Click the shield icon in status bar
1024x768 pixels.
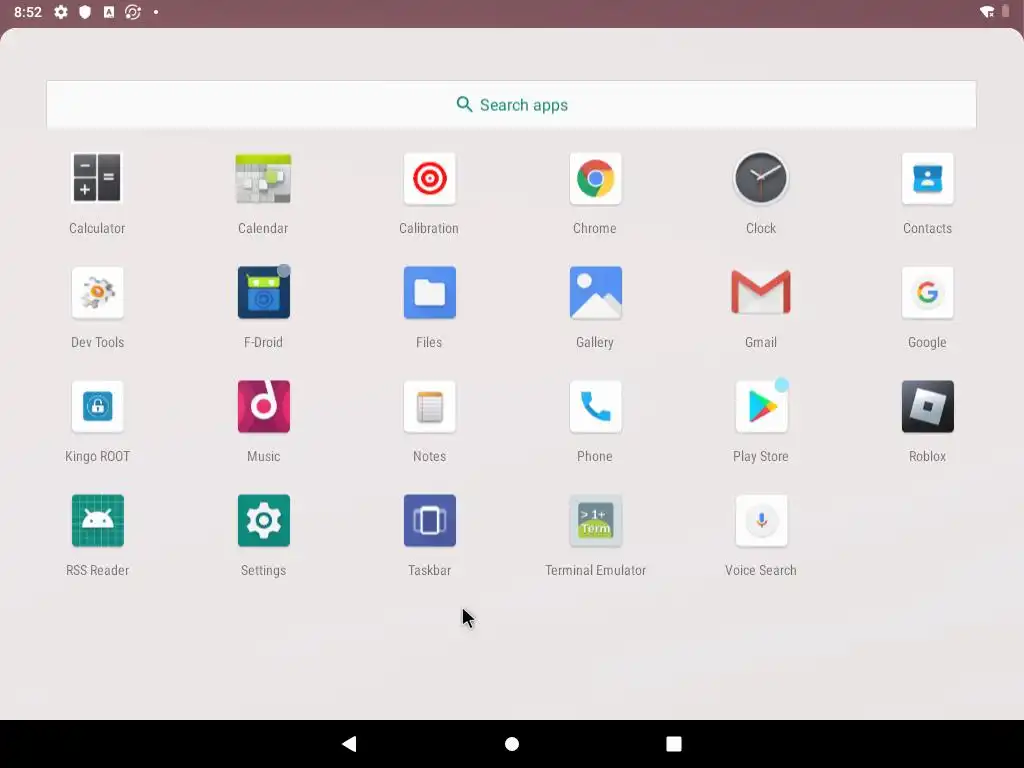click(x=85, y=12)
